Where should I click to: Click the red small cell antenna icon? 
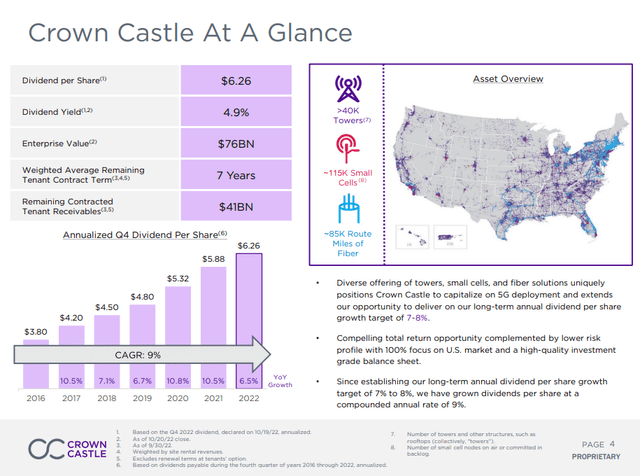348,148
